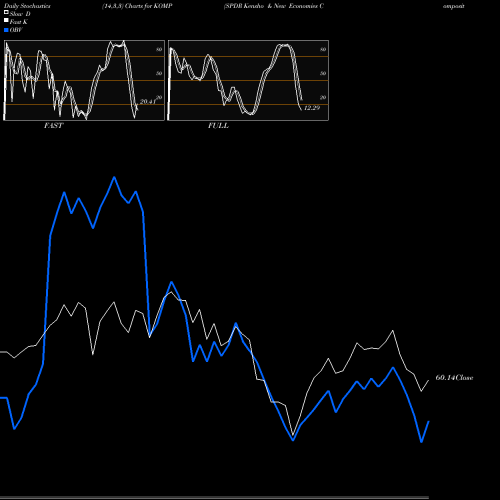500x500 pixels.
Task: Select the 'Fast K' legend label
Action: pyautogui.click(x=19, y=22)
